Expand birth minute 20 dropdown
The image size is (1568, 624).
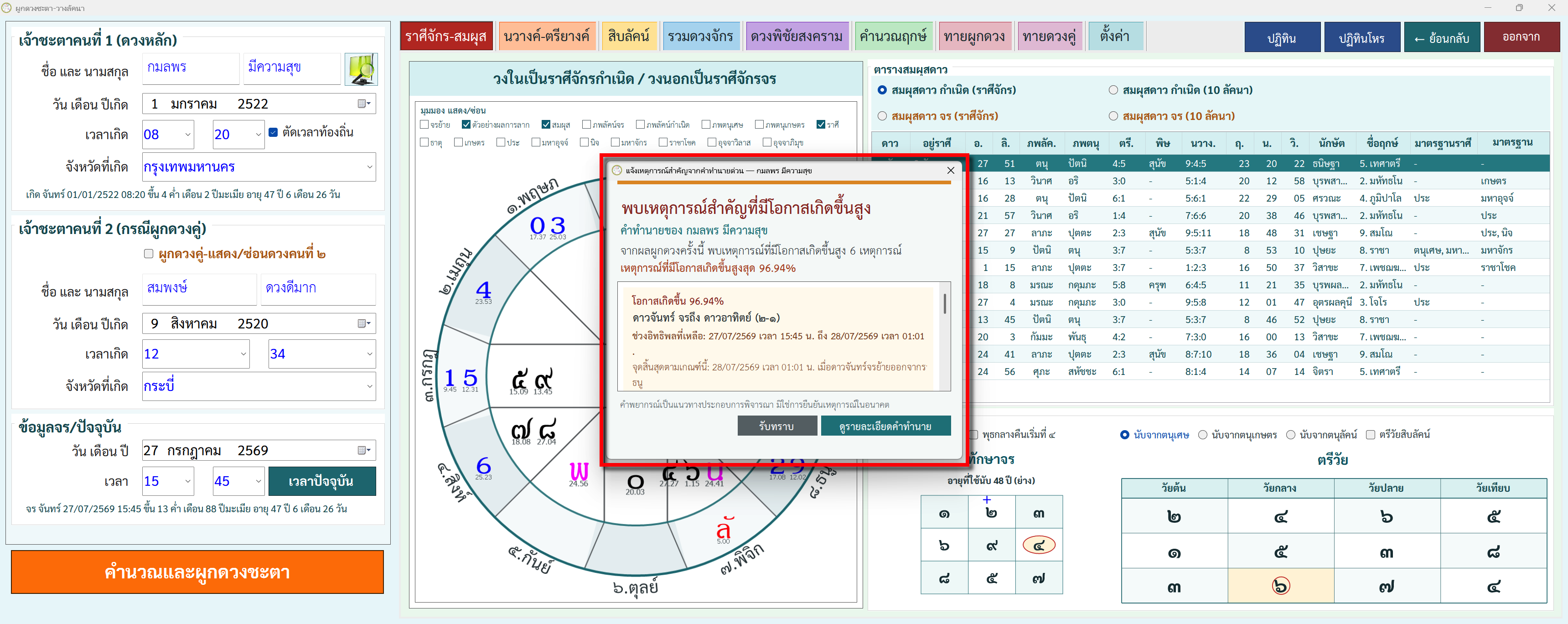(258, 135)
